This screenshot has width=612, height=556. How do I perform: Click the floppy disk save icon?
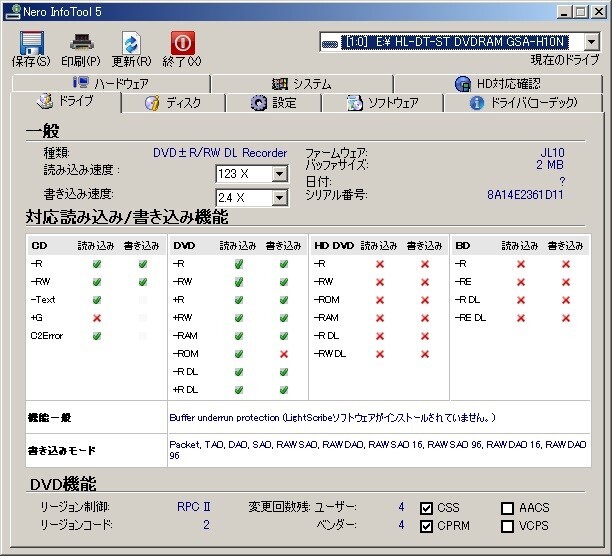pos(32,43)
